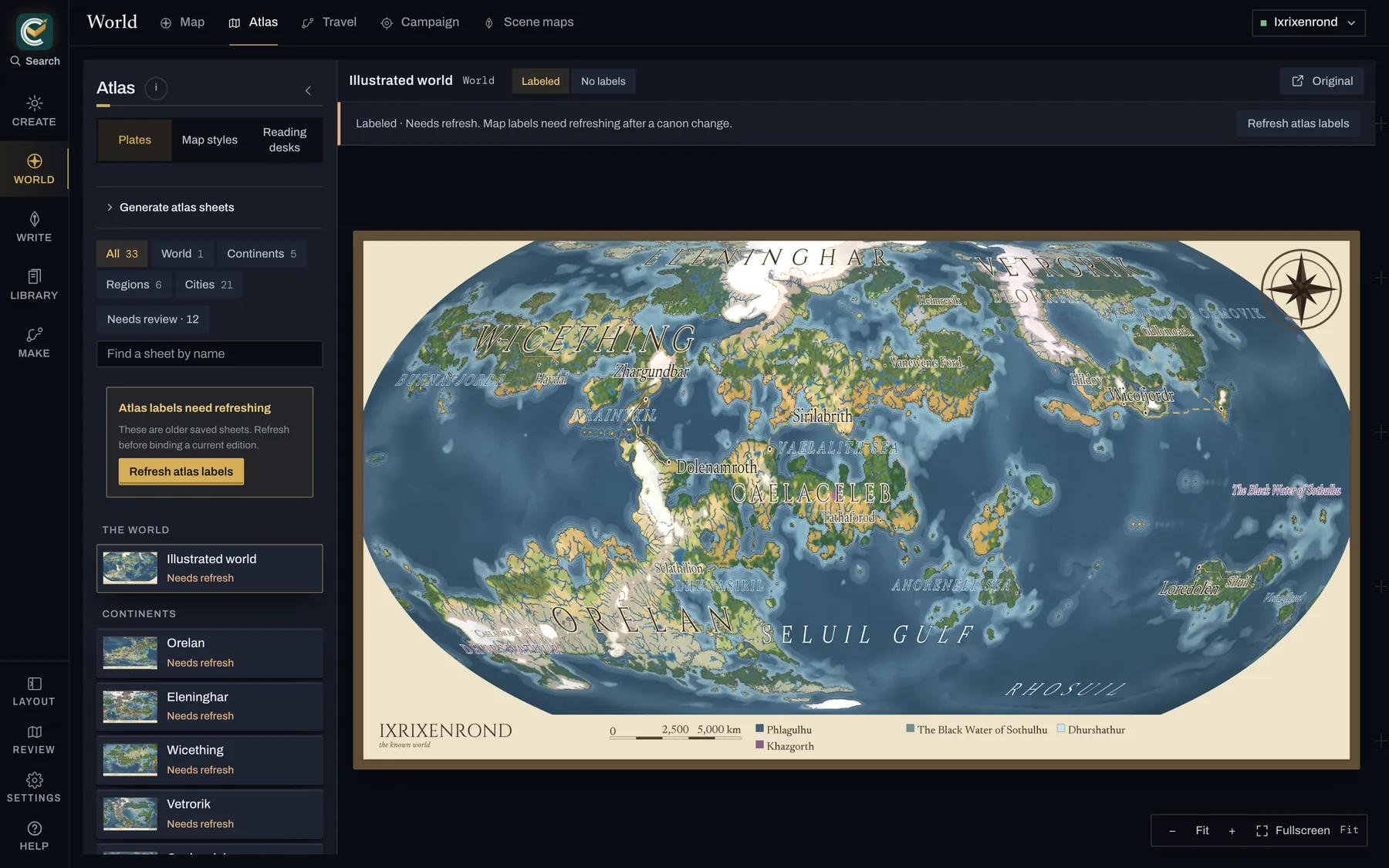1389x868 pixels.
Task: Click the Khazgorth legend swatch
Action: (759, 745)
